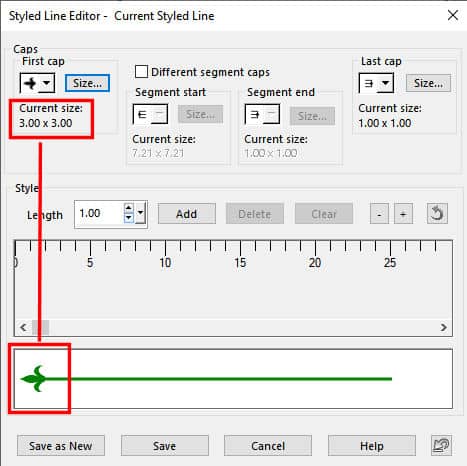Screen dimensions: 467x466
Task: Click Save as New button
Action: (61, 445)
